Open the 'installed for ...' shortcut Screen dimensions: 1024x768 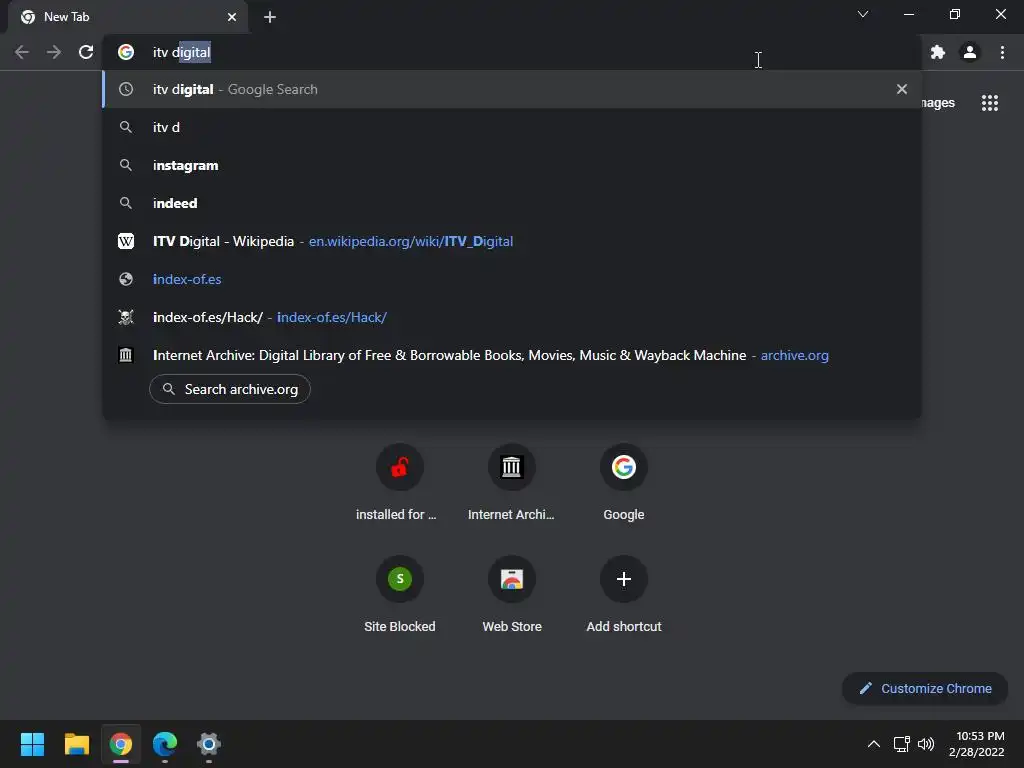[x=400, y=484]
